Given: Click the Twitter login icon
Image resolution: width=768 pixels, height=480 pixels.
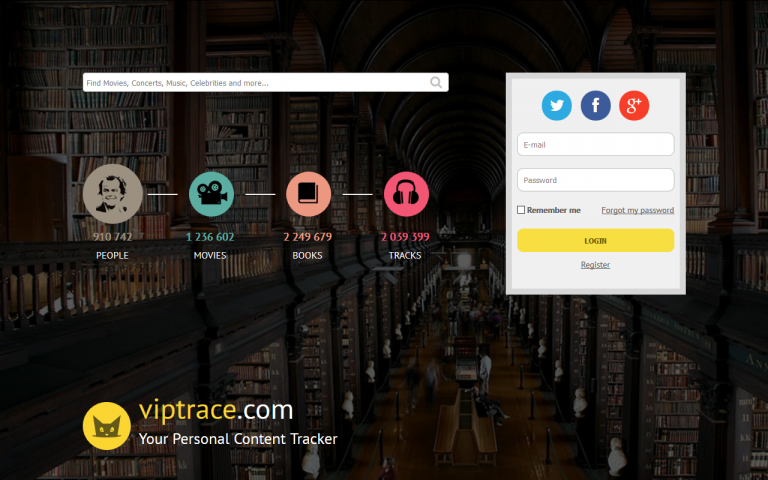Looking at the screenshot, I should point(557,105).
